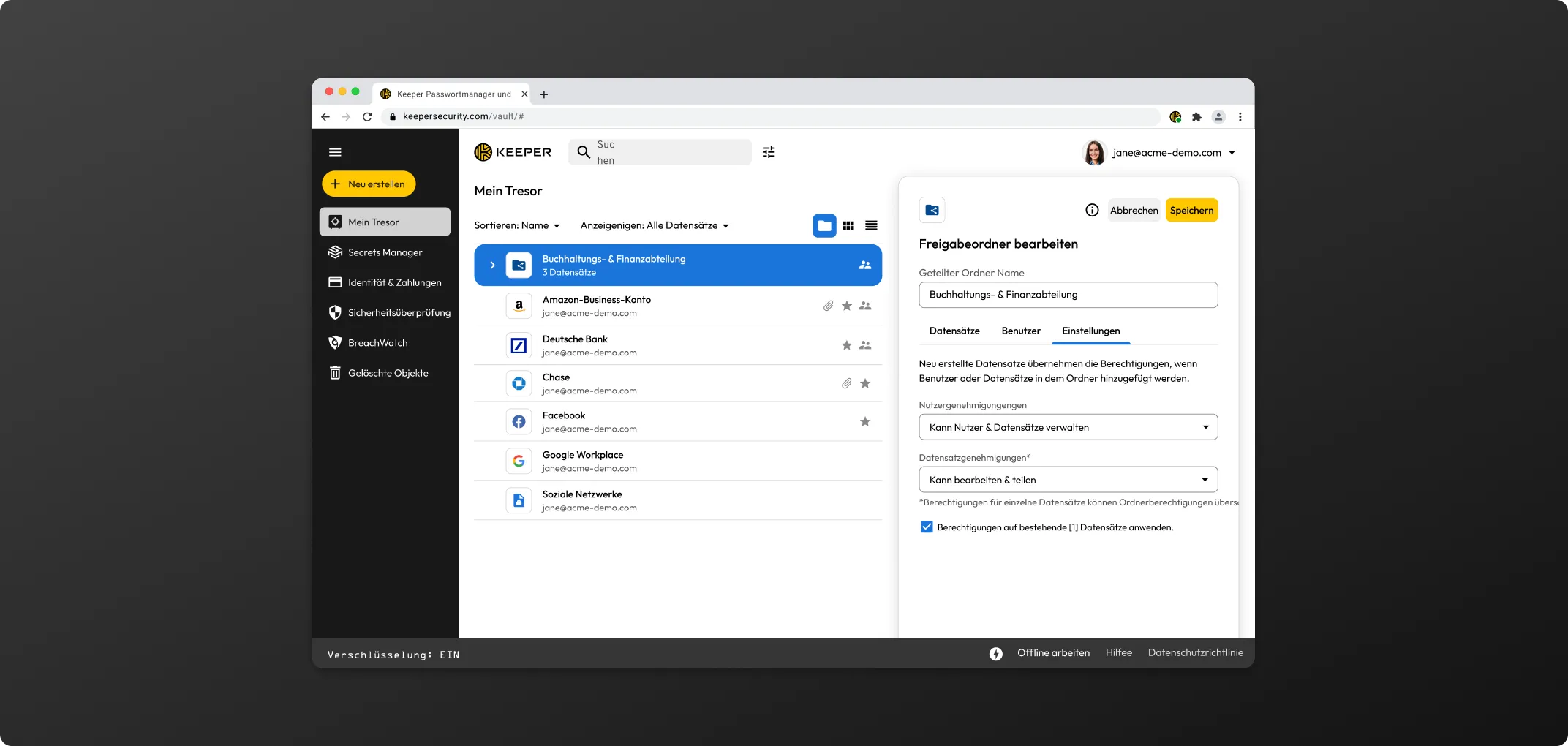Click shared users icon on Buchhaltungs folder
This screenshot has height=746, width=1568.
pos(865,265)
